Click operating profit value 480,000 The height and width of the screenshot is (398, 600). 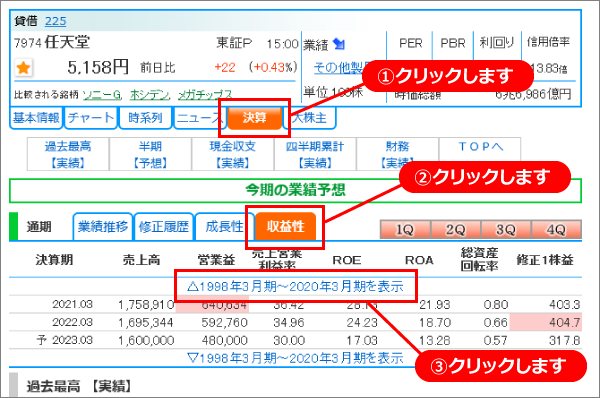click(x=225, y=341)
